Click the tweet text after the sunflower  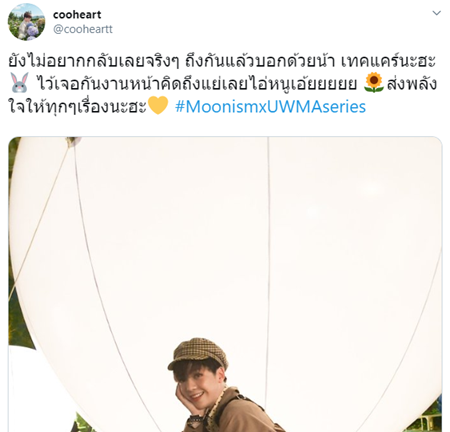tap(412, 84)
